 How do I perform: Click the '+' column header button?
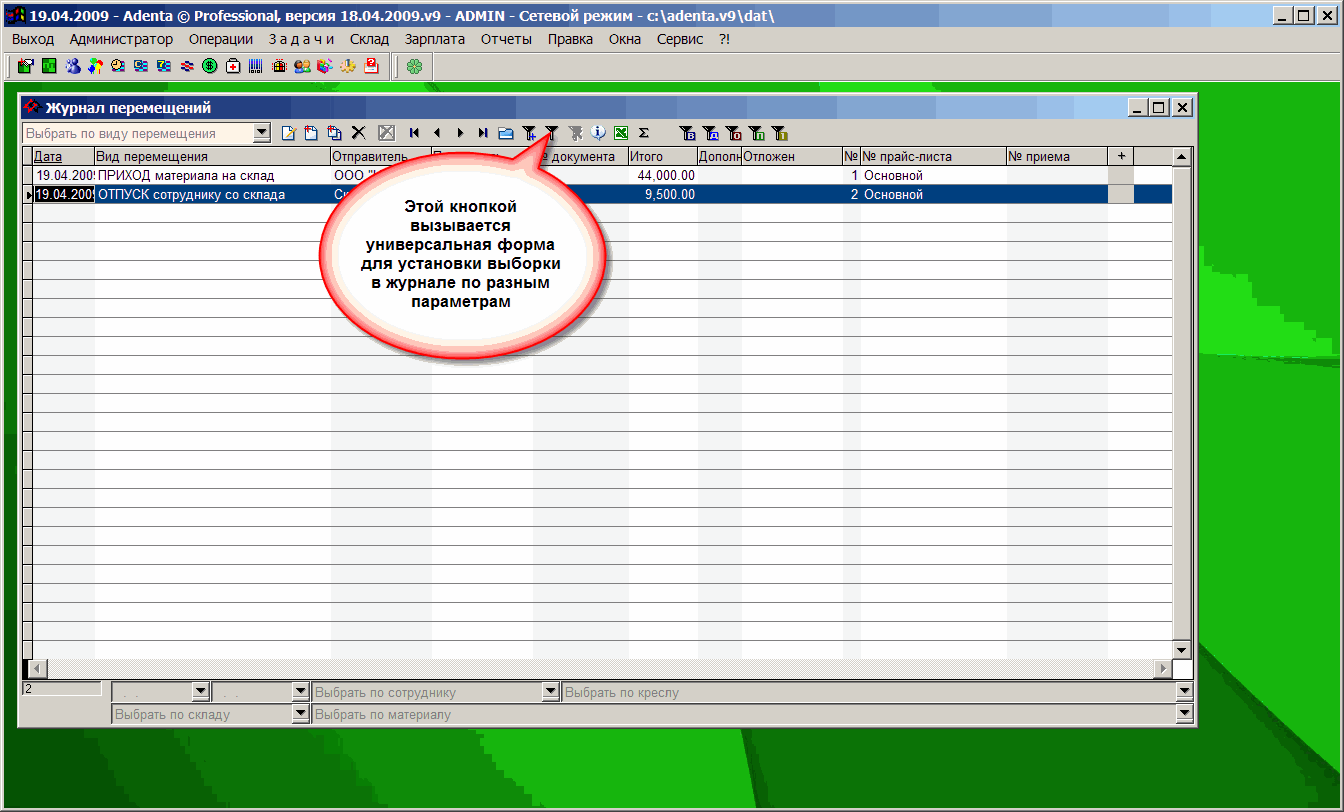1121,157
